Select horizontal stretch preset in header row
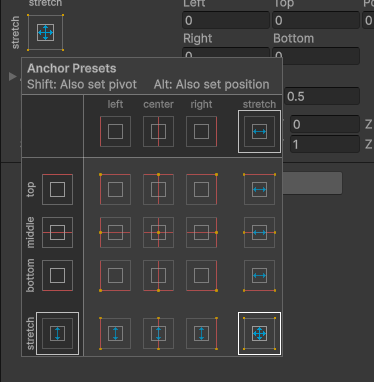 [x=259, y=131]
